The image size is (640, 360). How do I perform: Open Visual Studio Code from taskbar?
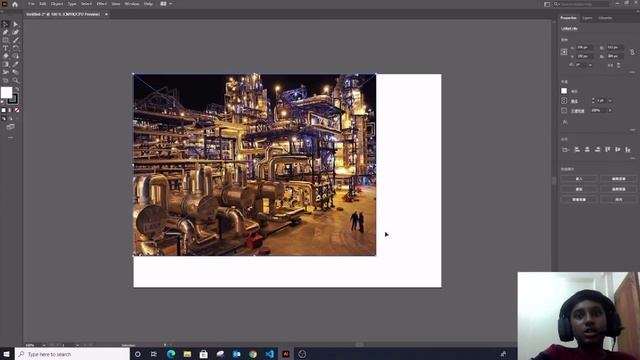[269, 354]
